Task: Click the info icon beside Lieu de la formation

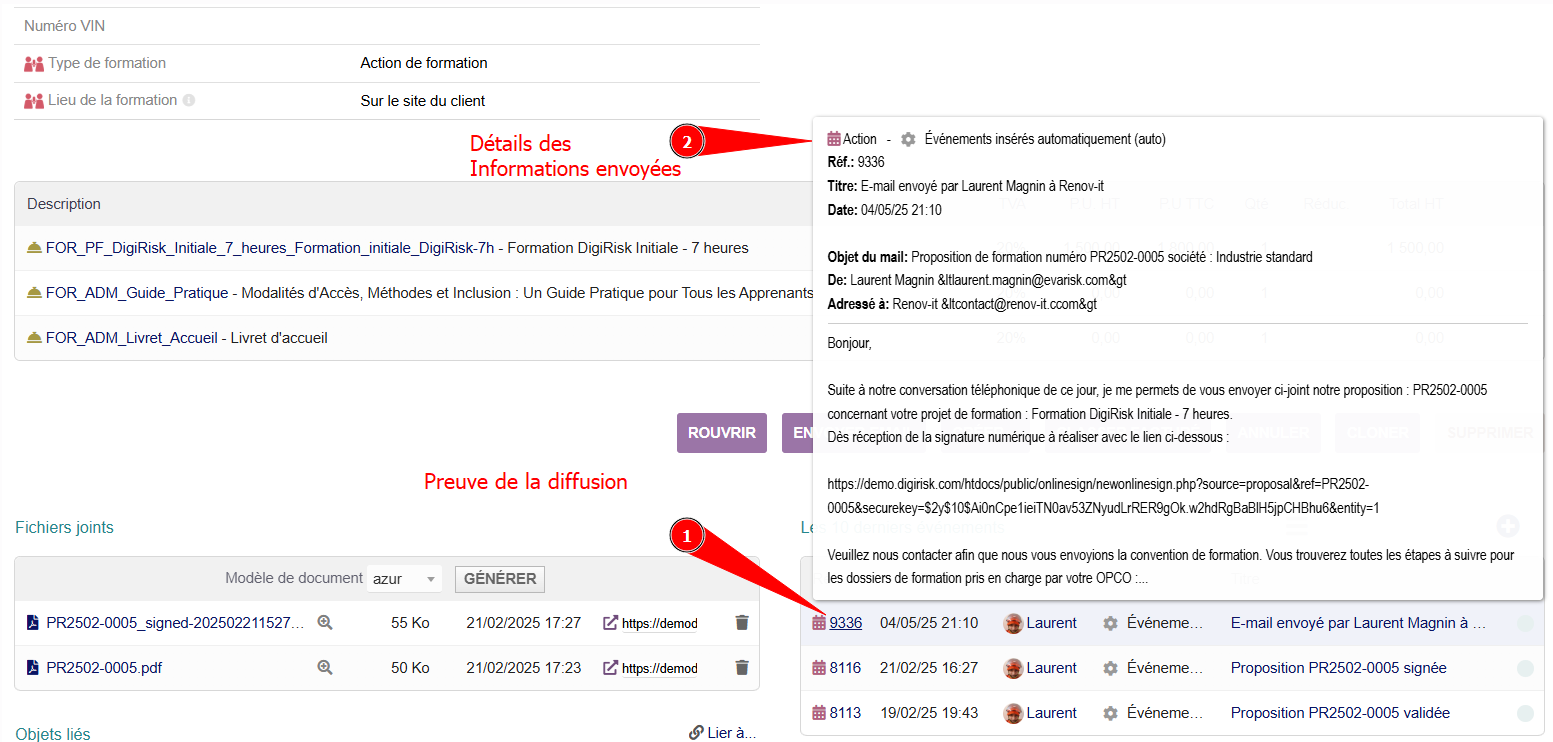Action: [x=189, y=100]
